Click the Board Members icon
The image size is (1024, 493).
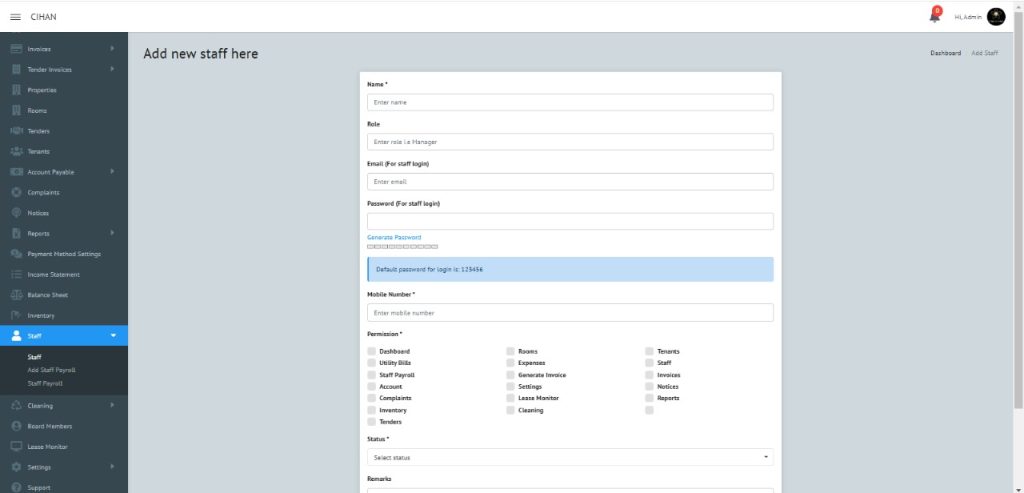point(16,426)
